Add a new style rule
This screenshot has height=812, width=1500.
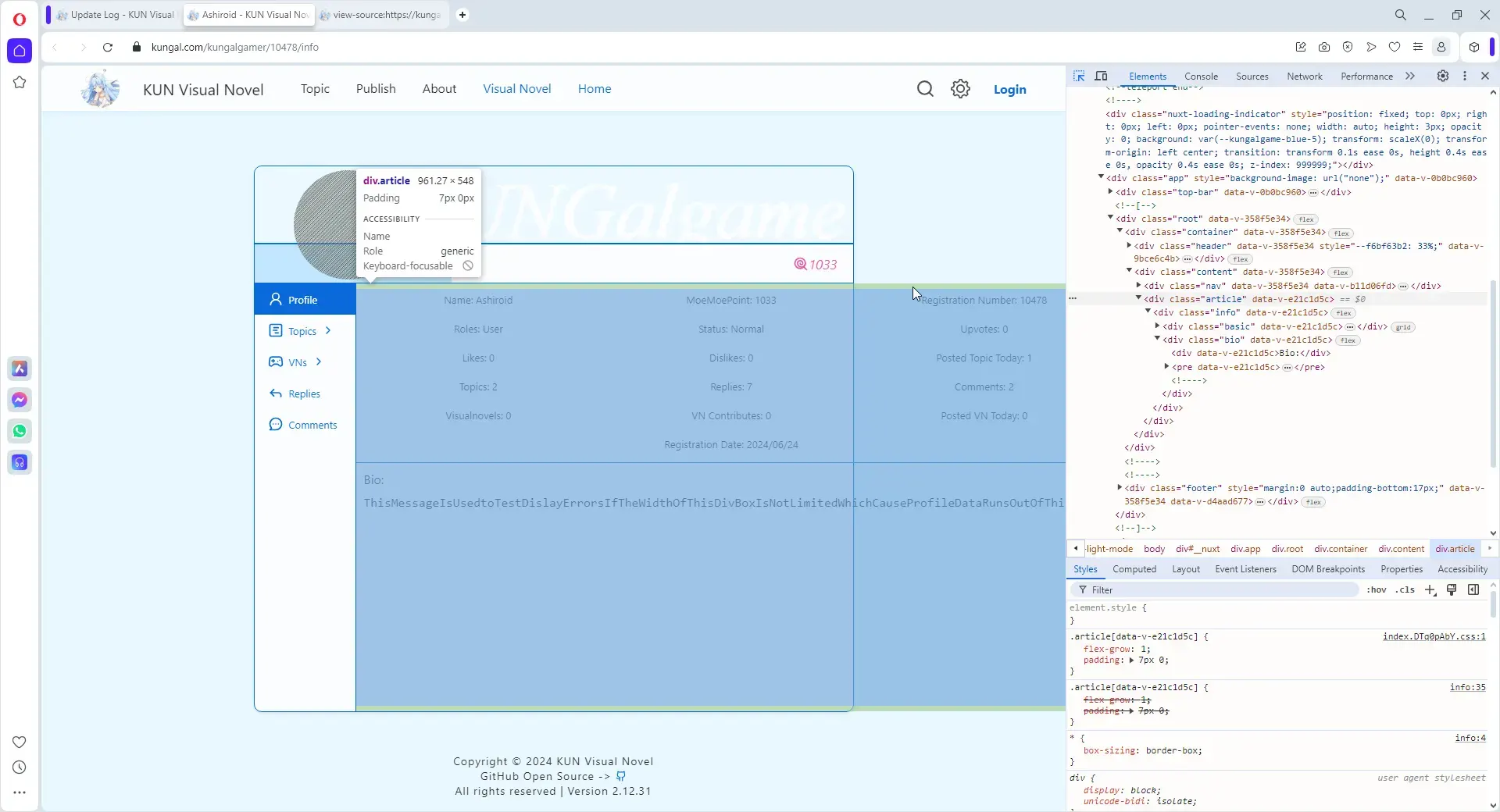click(1430, 589)
